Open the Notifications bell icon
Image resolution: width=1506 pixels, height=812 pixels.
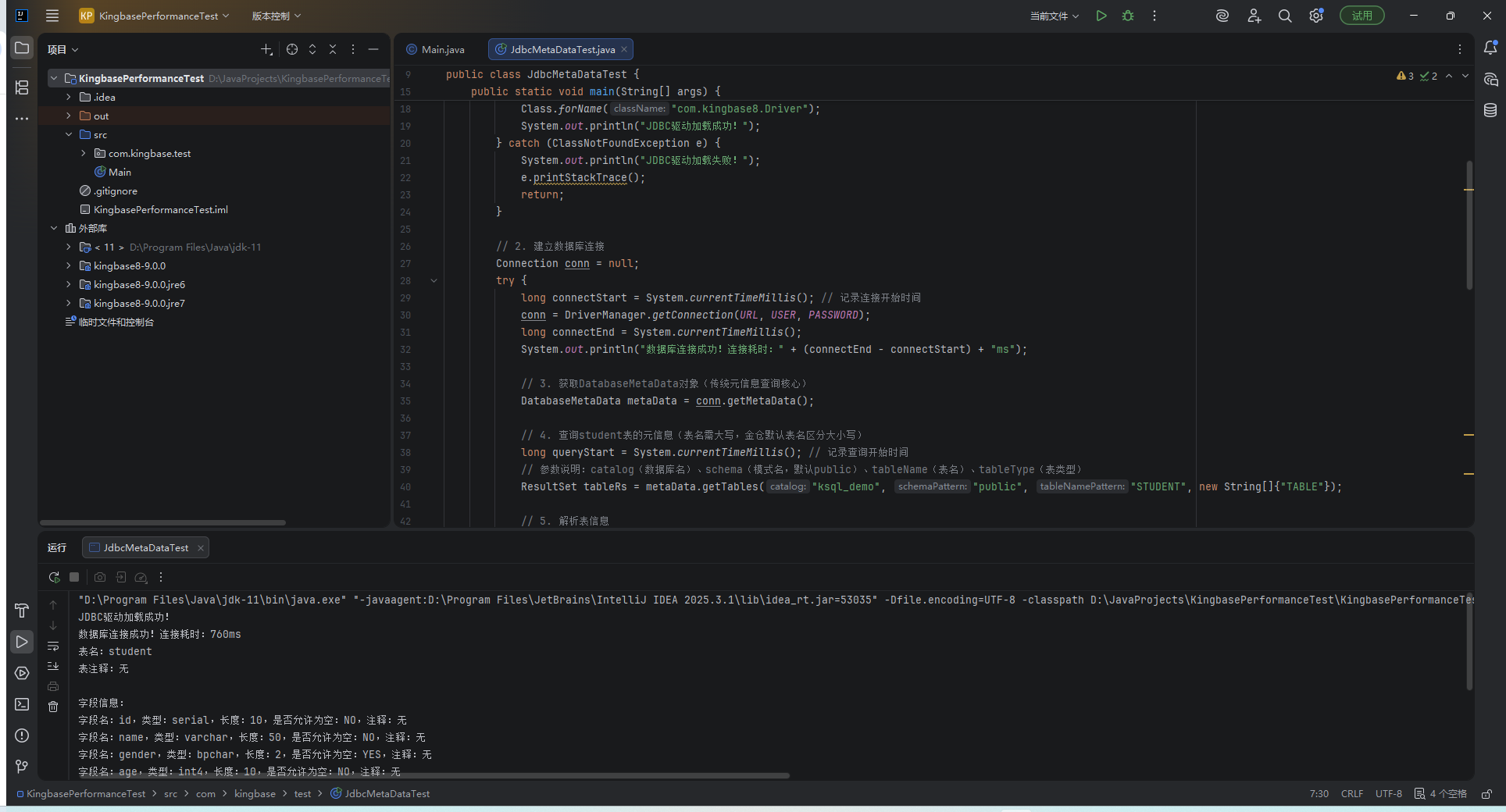point(1490,48)
